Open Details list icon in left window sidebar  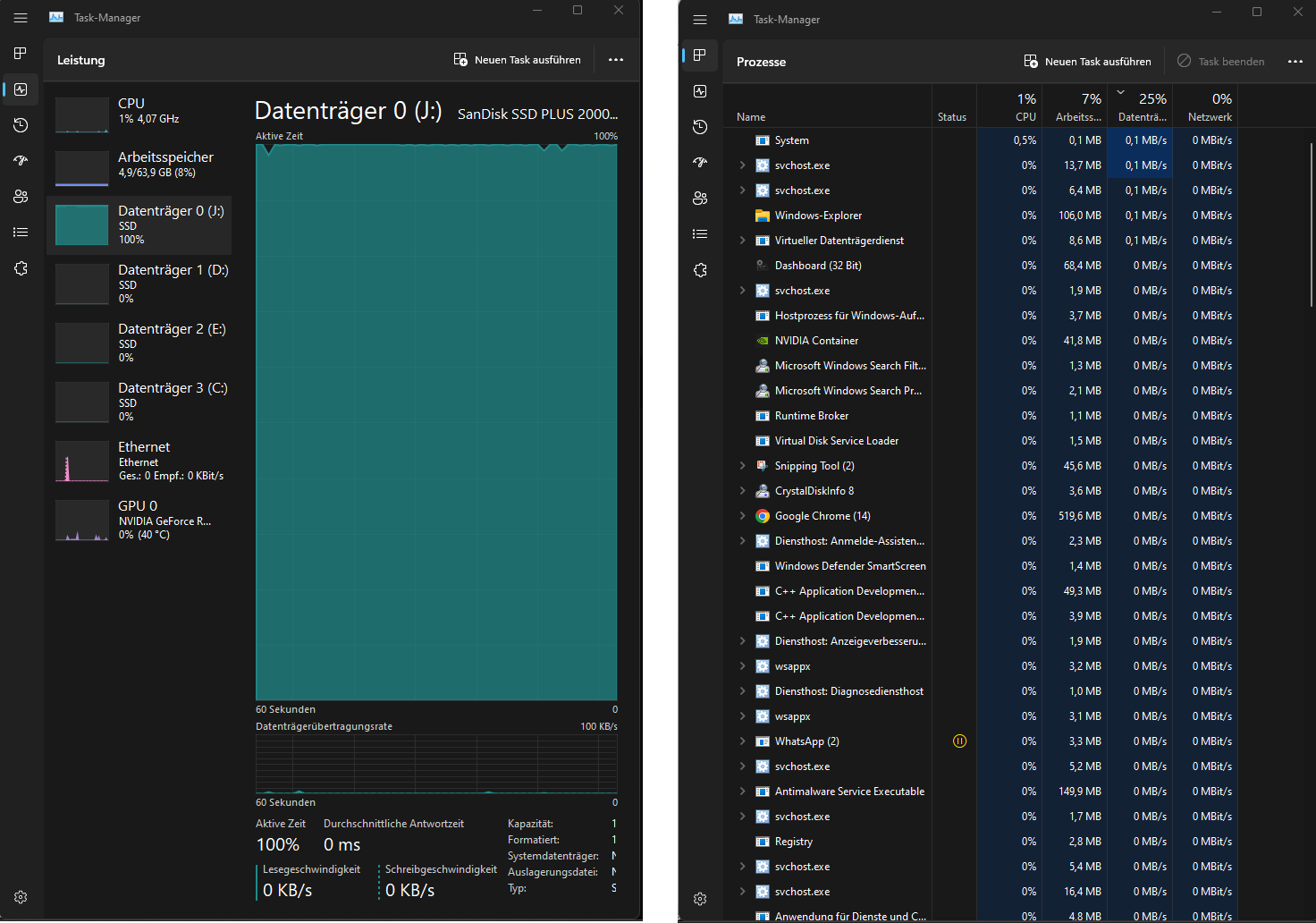coord(21,233)
